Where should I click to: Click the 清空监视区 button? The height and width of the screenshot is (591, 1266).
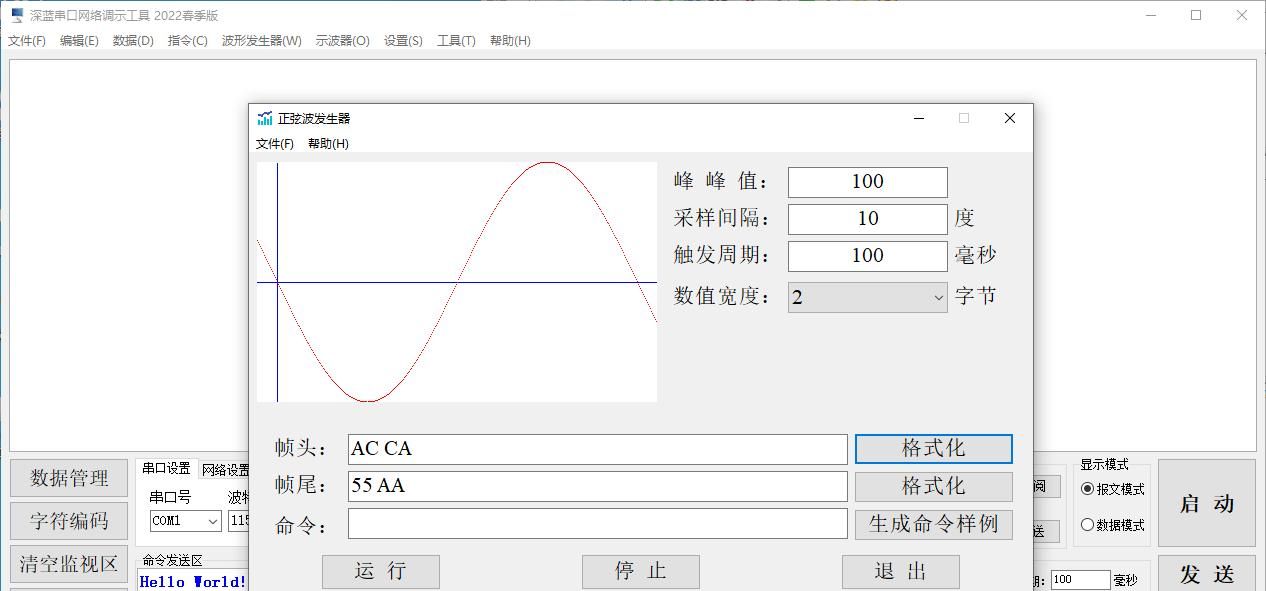tap(66, 564)
